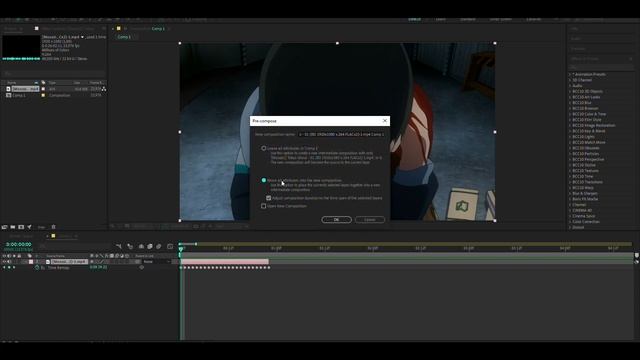
Task: Select BCC10 Perspective entry
Action: 588,160
